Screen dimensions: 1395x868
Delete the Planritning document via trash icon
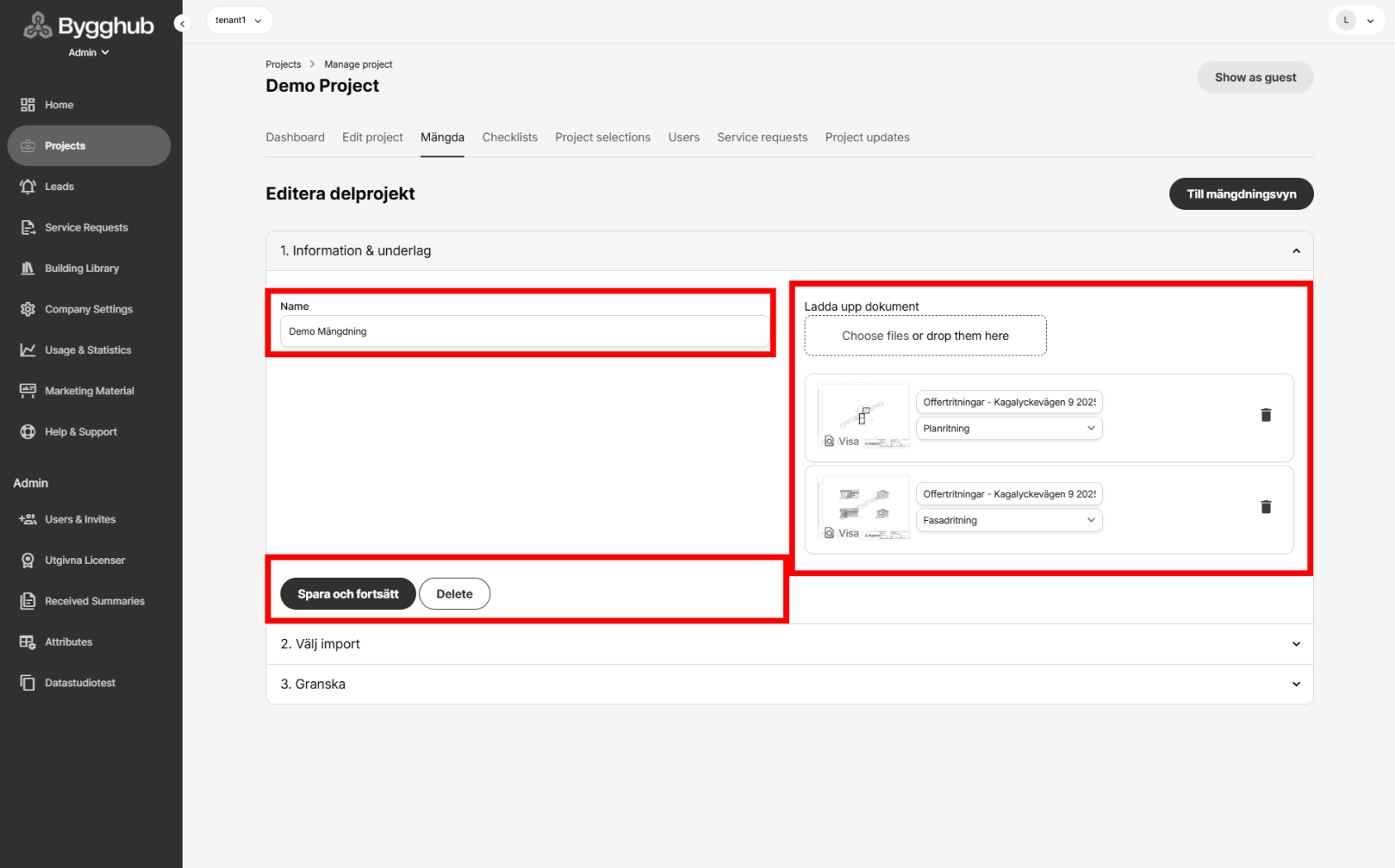tap(1265, 415)
